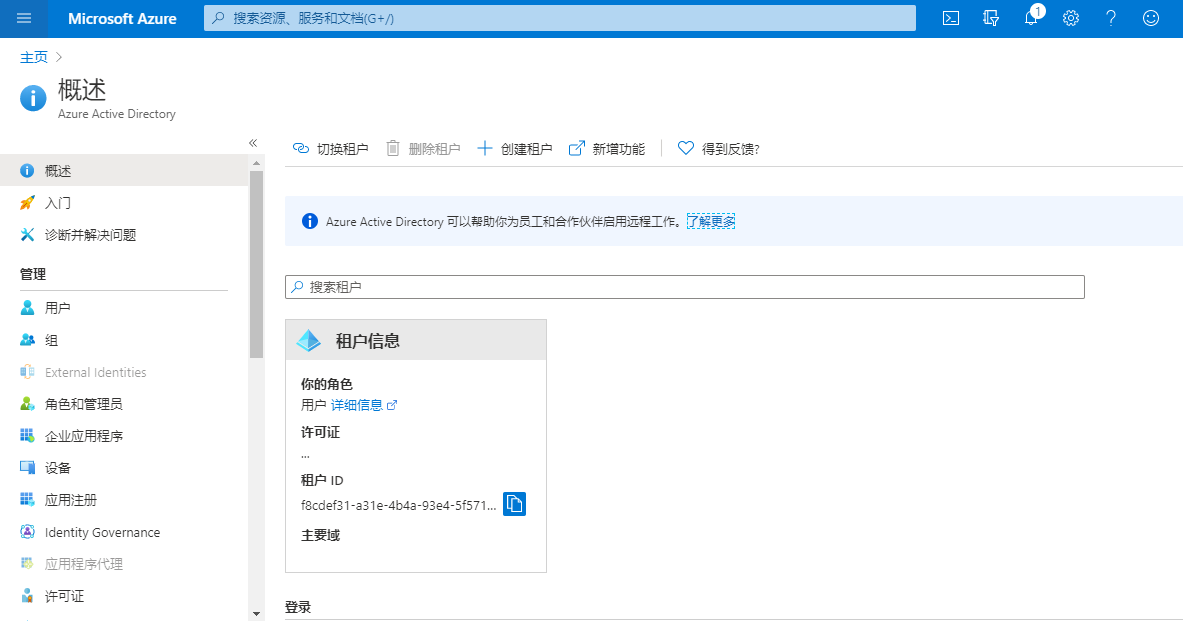
Task: Click the 主要域 label
Action: (x=321, y=535)
